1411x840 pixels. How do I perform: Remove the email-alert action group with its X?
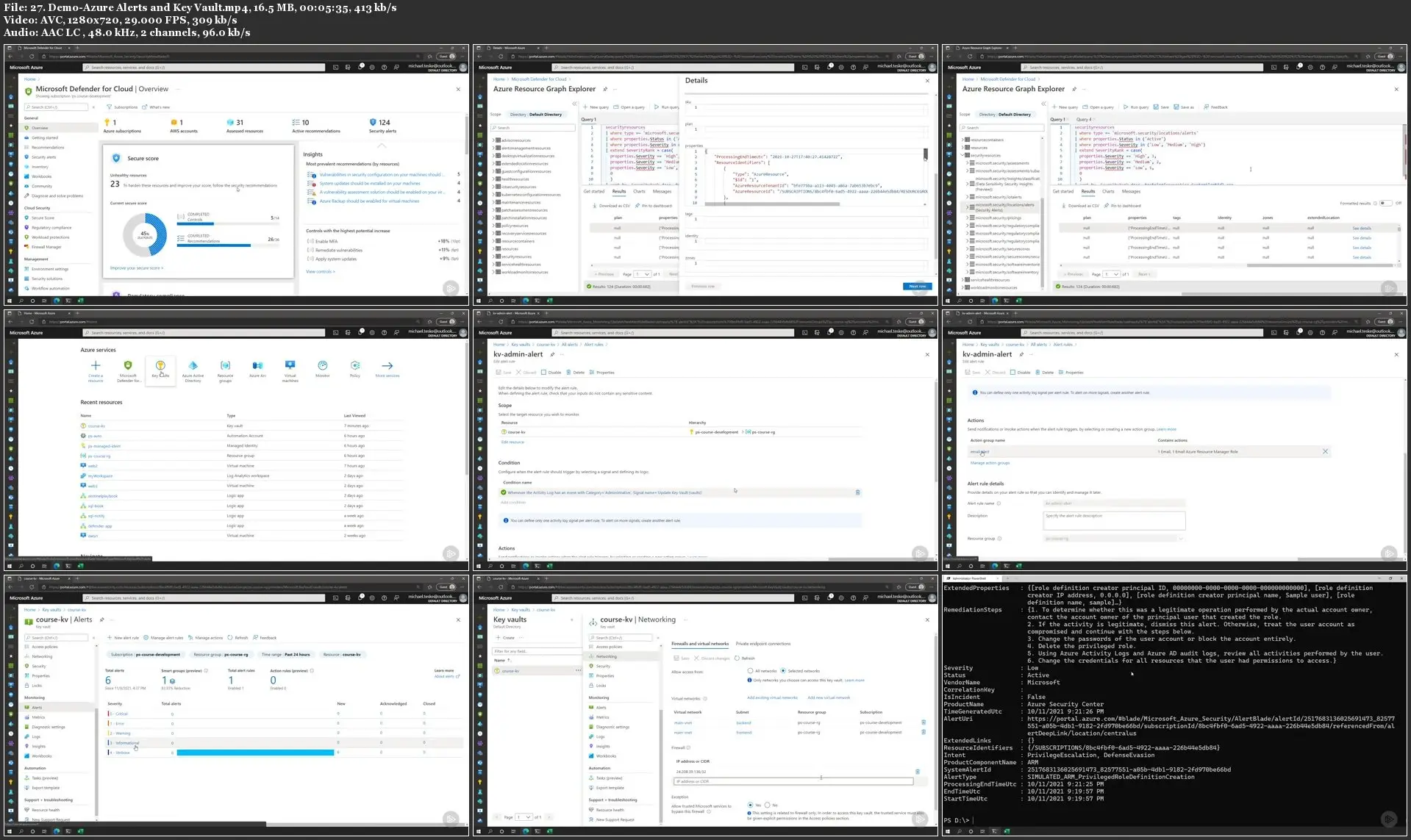click(x=1326, y=451)
